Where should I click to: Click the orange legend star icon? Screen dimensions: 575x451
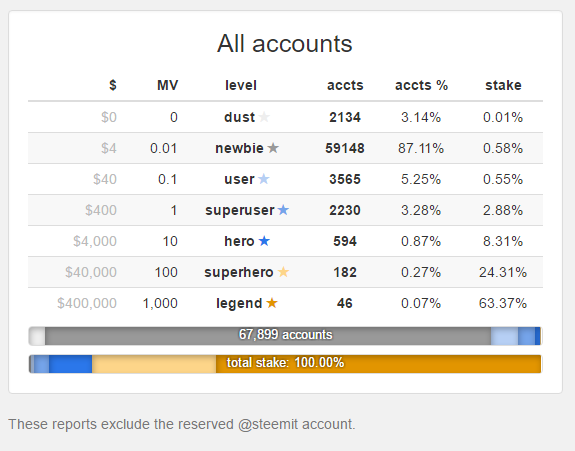pyautogui.click(x=272, y=303)
